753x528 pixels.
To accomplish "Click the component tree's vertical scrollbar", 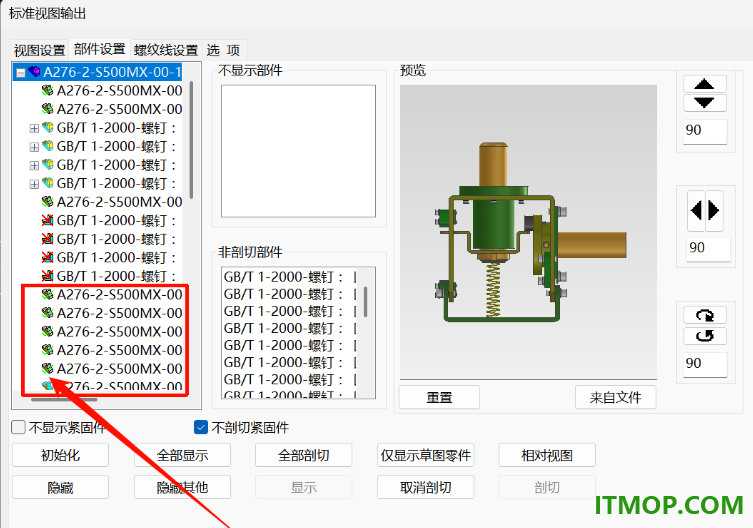I will tap(191, 139).
